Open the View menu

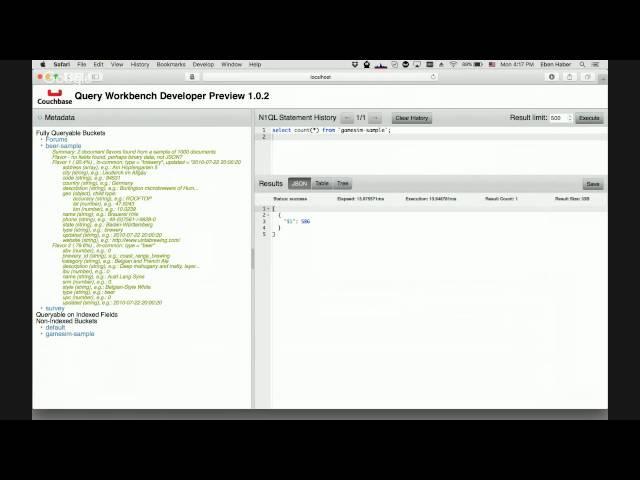point(117,64)
